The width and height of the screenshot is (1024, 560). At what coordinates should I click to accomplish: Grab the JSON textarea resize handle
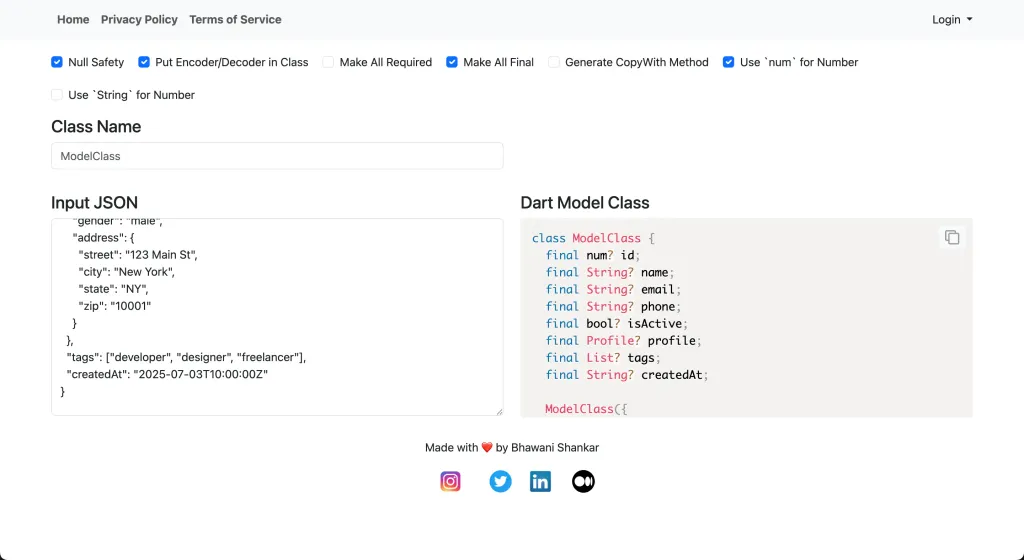point(499,411)
